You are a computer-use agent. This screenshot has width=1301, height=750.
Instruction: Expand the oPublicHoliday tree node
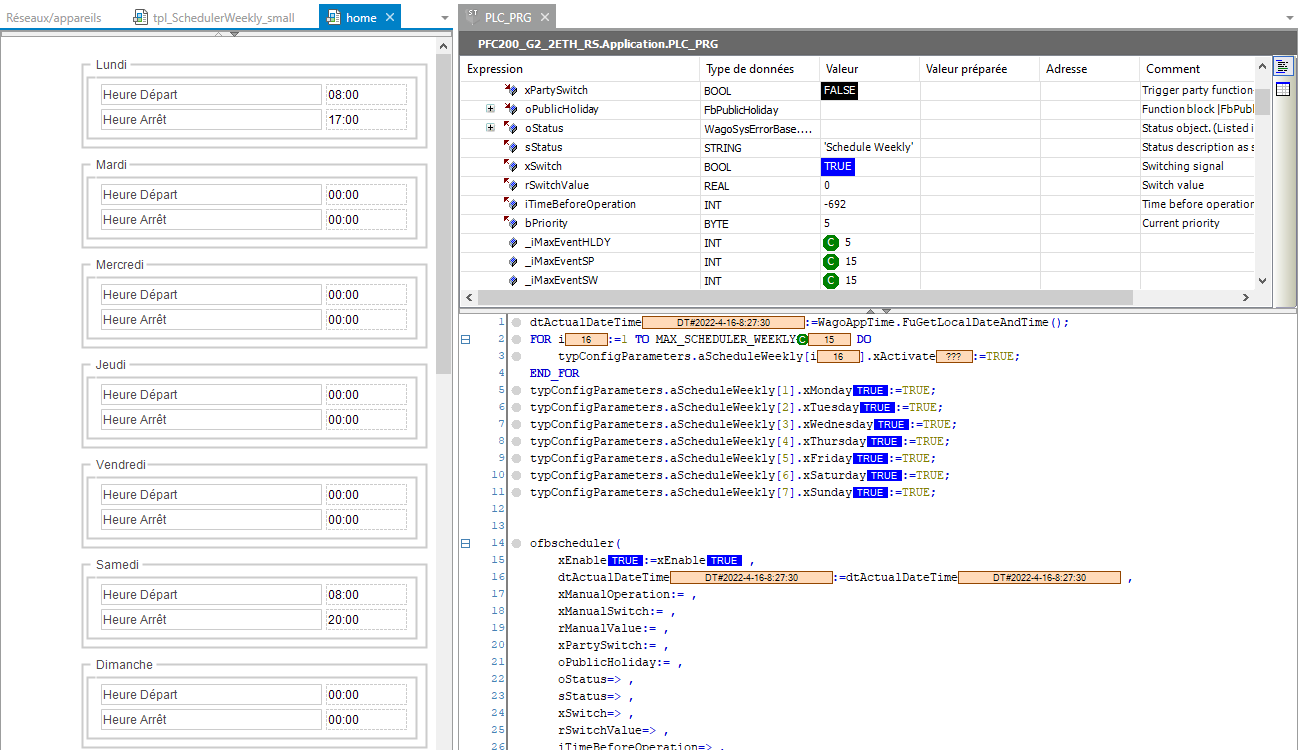click(490, 110)
